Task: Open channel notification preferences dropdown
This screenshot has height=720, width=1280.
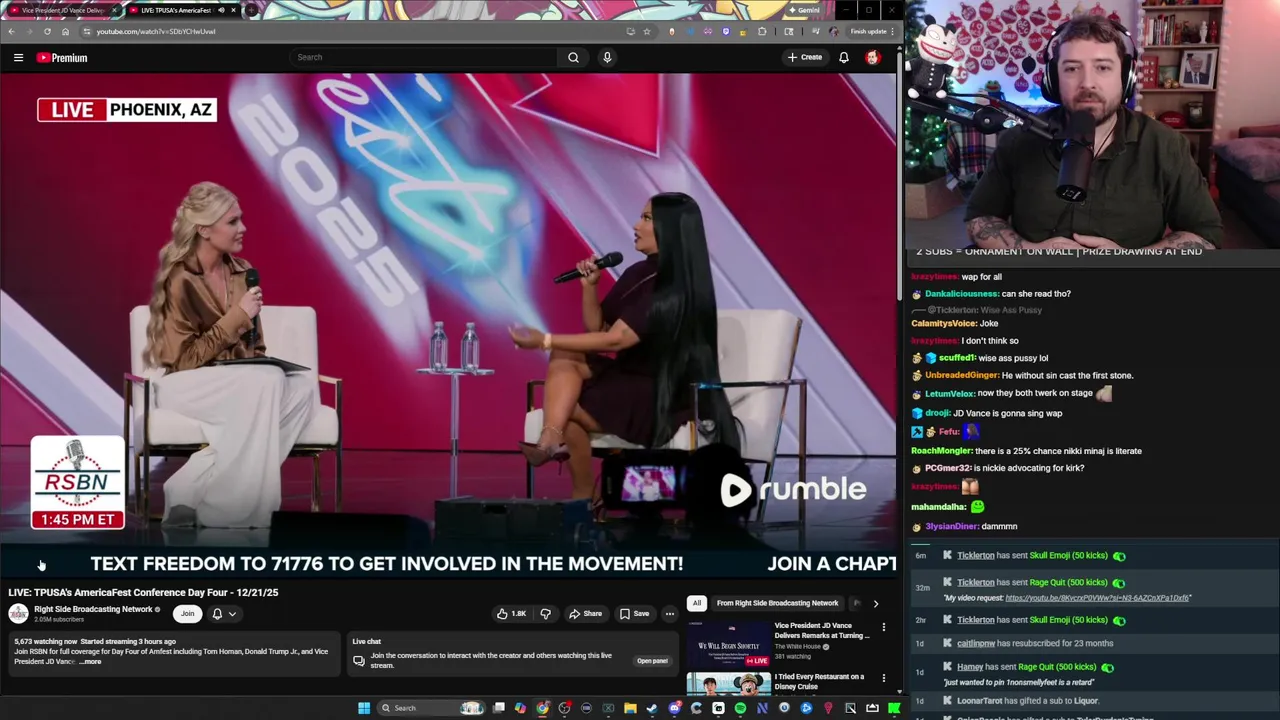Action: tap(224, 614)
